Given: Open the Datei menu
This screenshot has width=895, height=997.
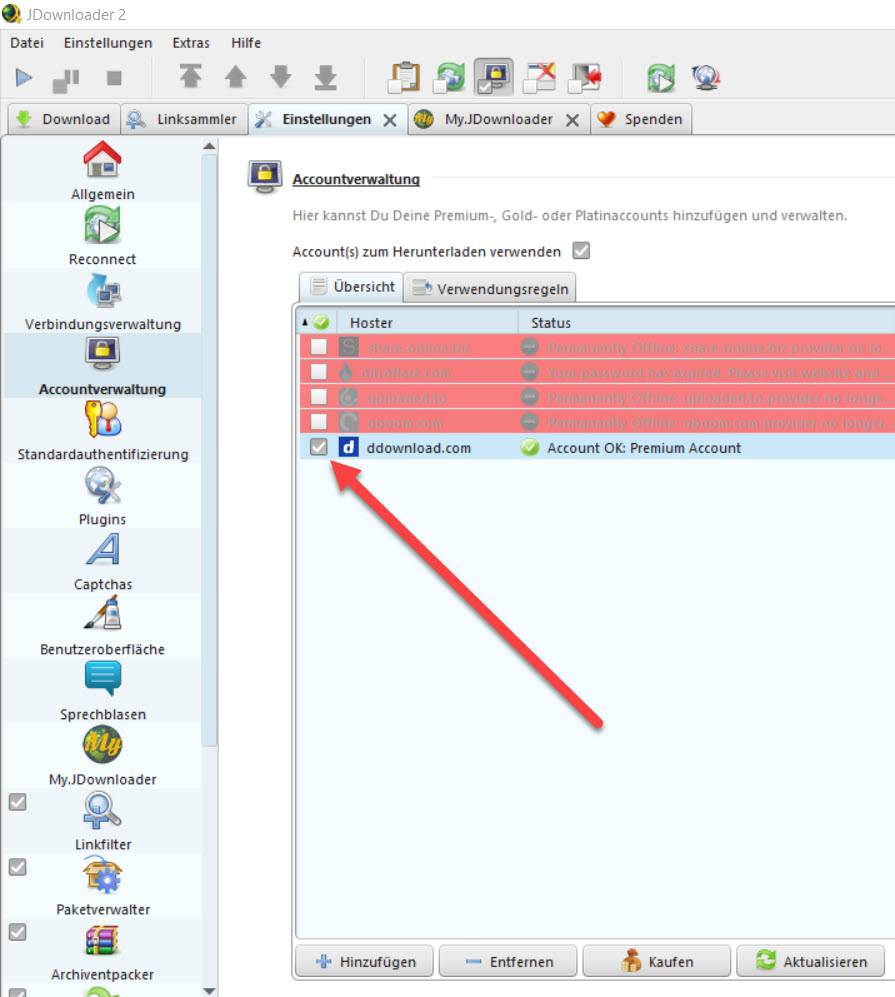Looking at the screenshot, I should click(27, 43).
